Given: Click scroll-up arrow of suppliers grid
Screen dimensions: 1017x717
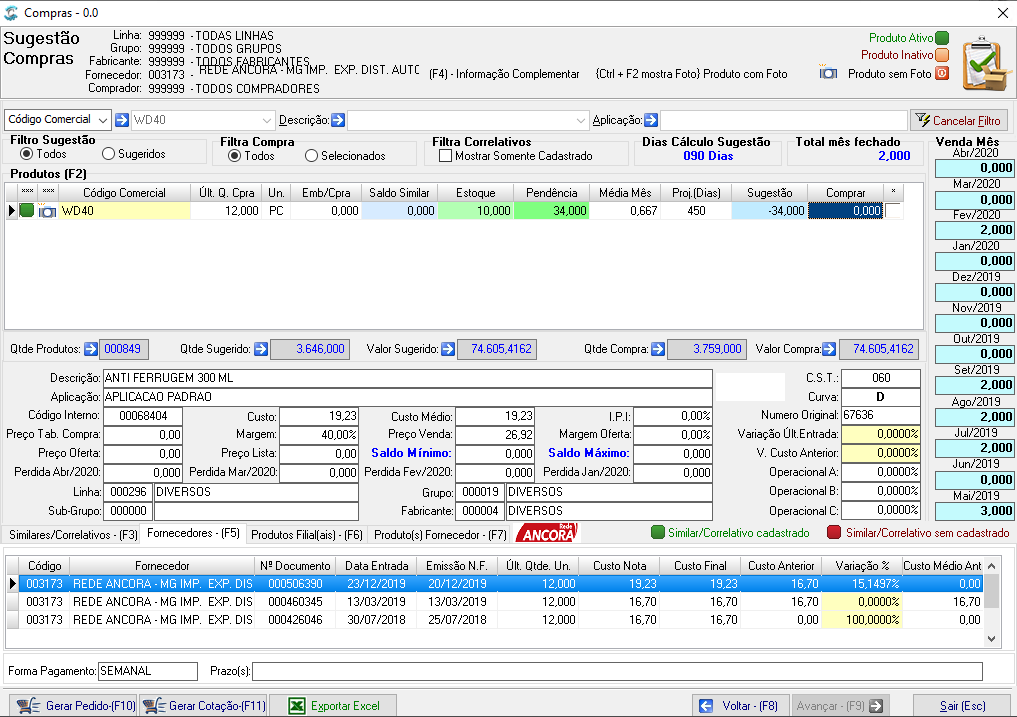Looking at the screenshot, I should [x=992, y=566].
